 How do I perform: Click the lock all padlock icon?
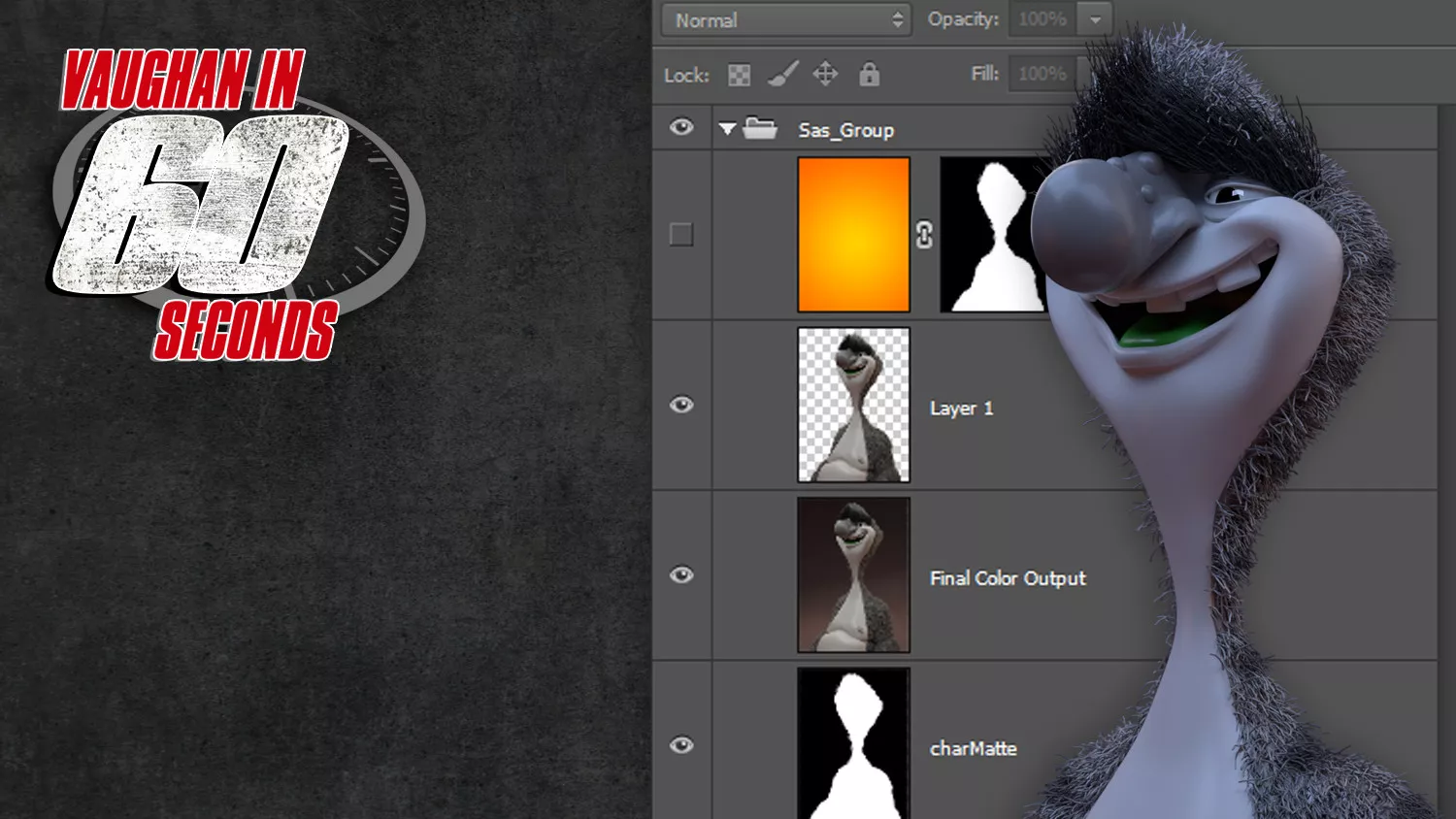coord(869,74)
